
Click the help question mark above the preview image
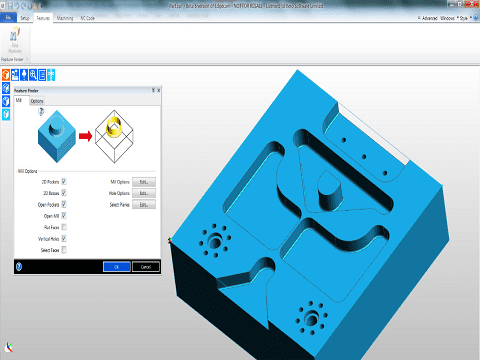pyautogui.click(x=41, y=112)
